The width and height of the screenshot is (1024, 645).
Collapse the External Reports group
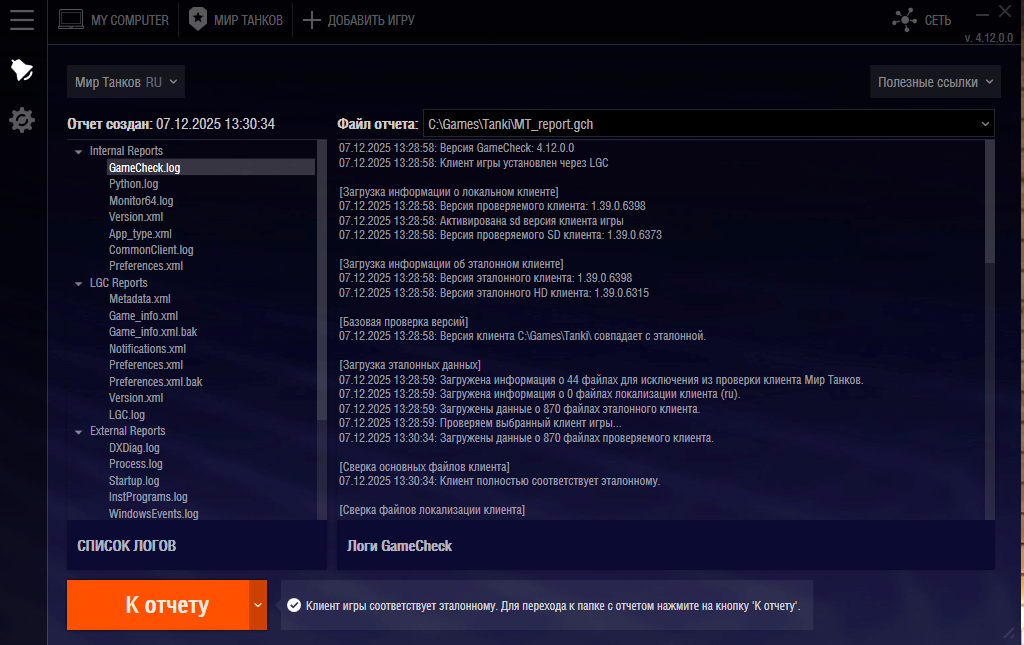[78, 432]
